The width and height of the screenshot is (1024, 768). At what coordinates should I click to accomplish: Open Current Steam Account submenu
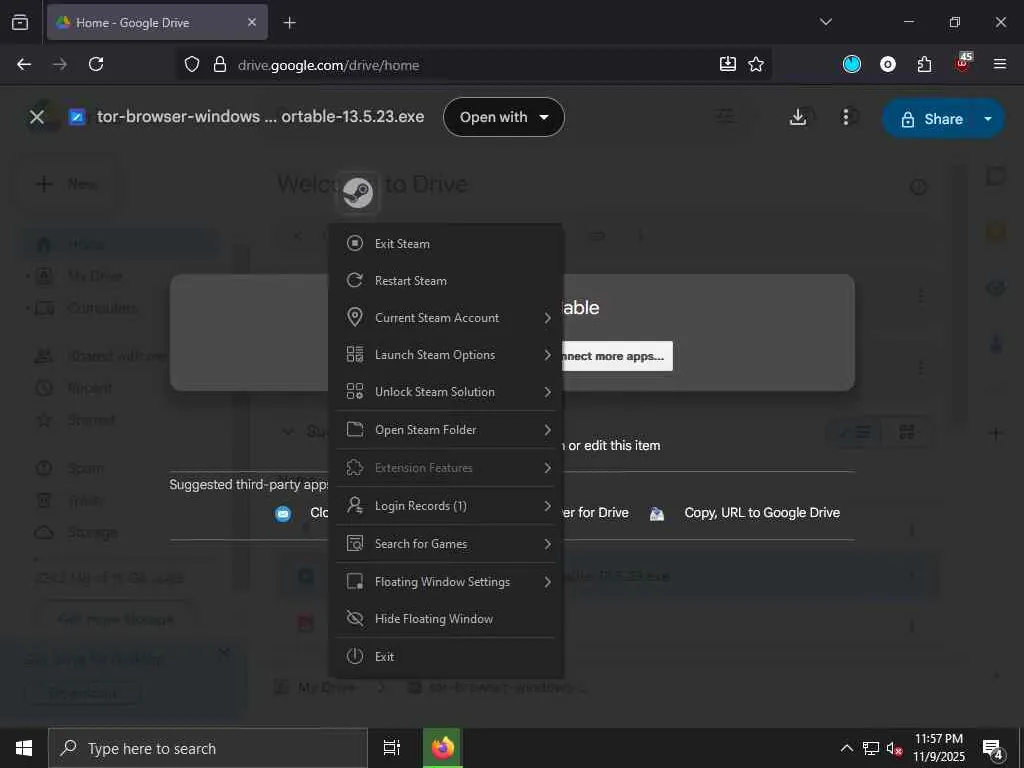(445, 317)
